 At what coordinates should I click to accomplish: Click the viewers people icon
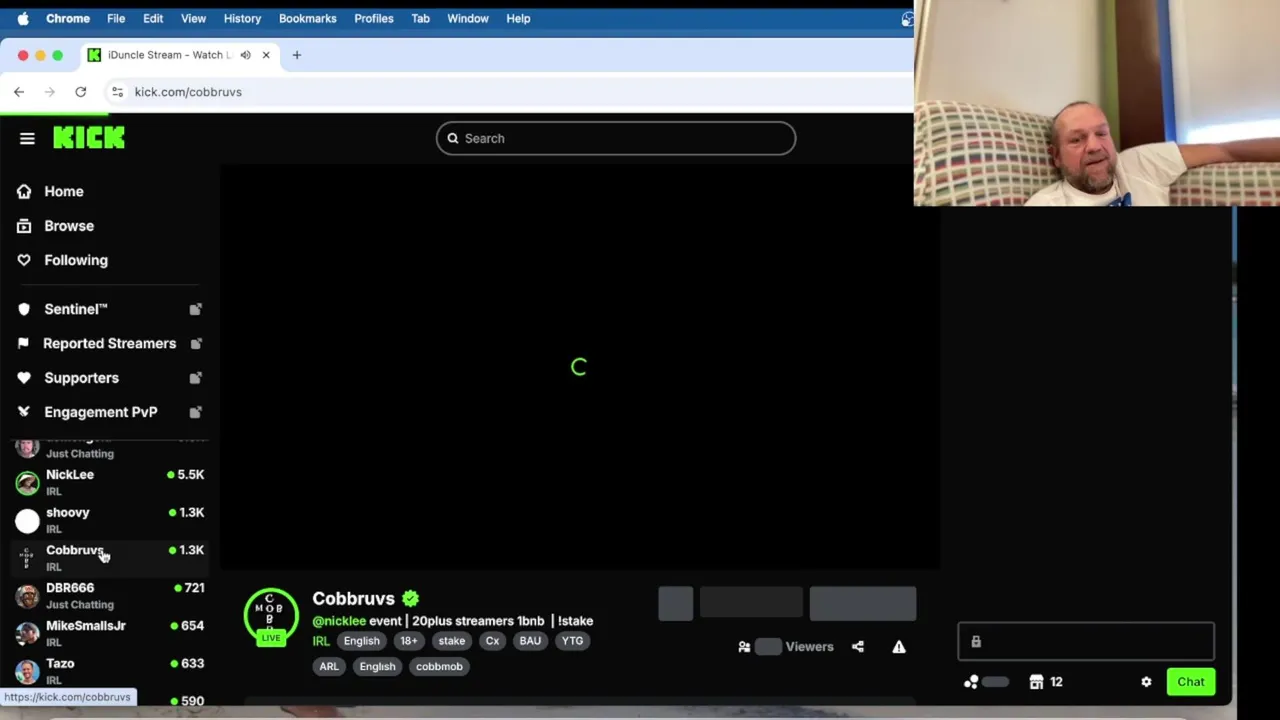(x=744, y=647)
